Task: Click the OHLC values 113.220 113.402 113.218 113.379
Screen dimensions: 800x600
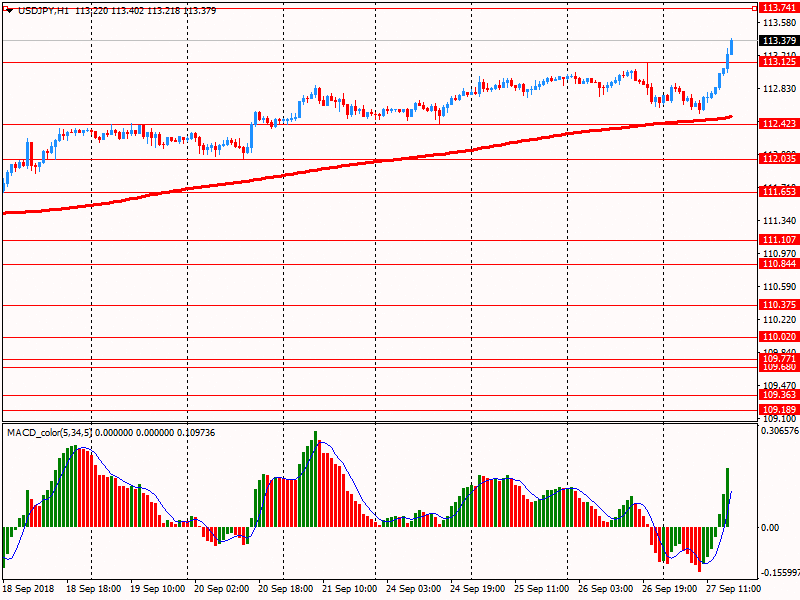Action: 145,11
